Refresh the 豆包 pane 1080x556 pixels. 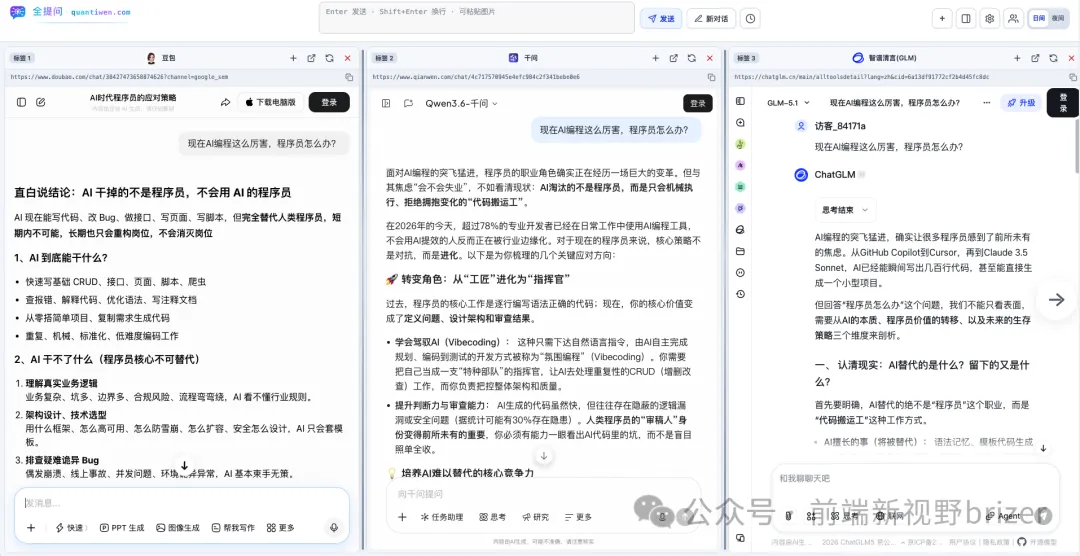(x=329, y=59)
